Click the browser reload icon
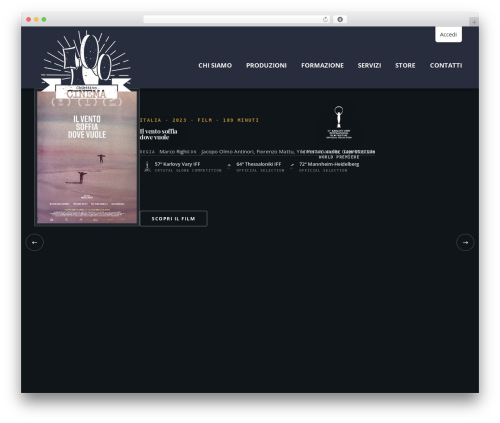500x423 pixels. pos(325,19)
